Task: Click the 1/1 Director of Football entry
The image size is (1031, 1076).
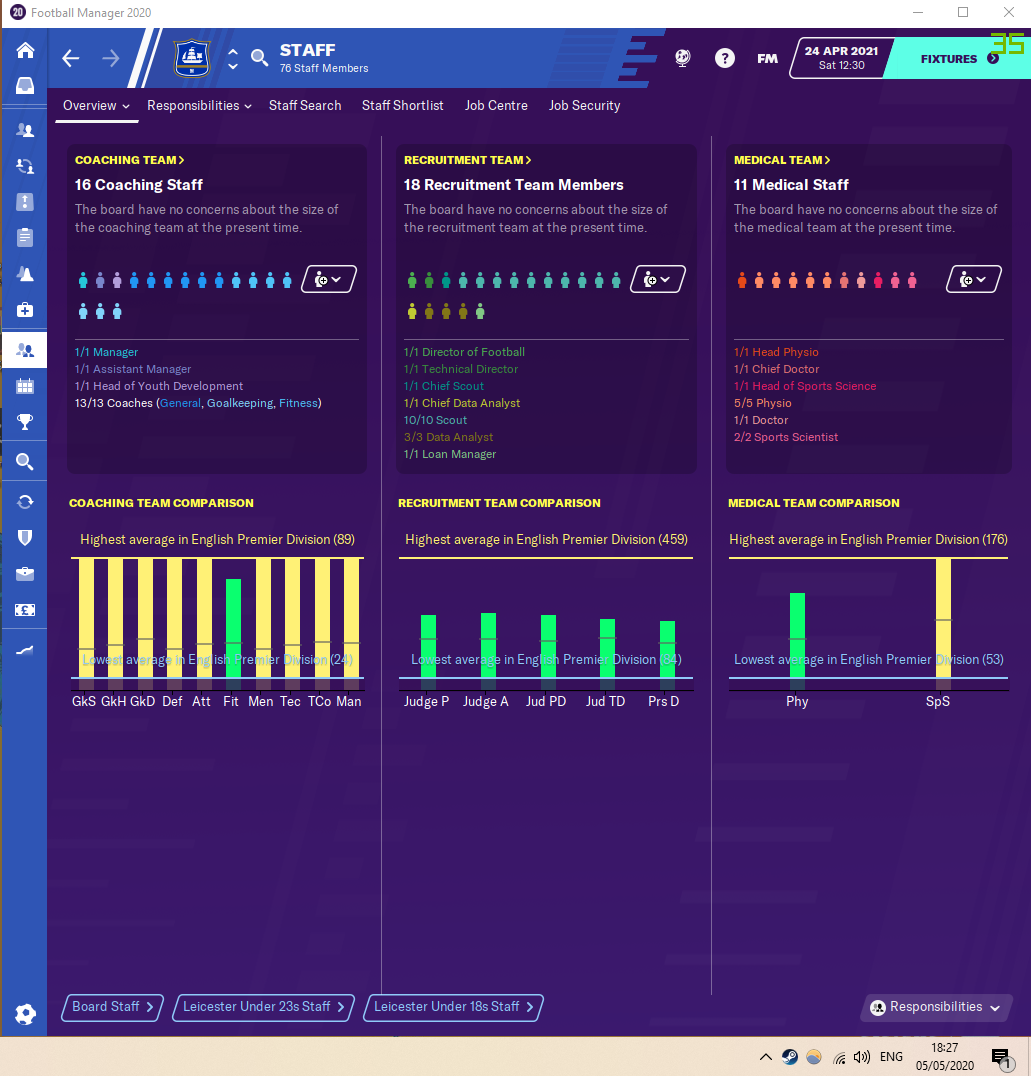Action: click(464, 352)
